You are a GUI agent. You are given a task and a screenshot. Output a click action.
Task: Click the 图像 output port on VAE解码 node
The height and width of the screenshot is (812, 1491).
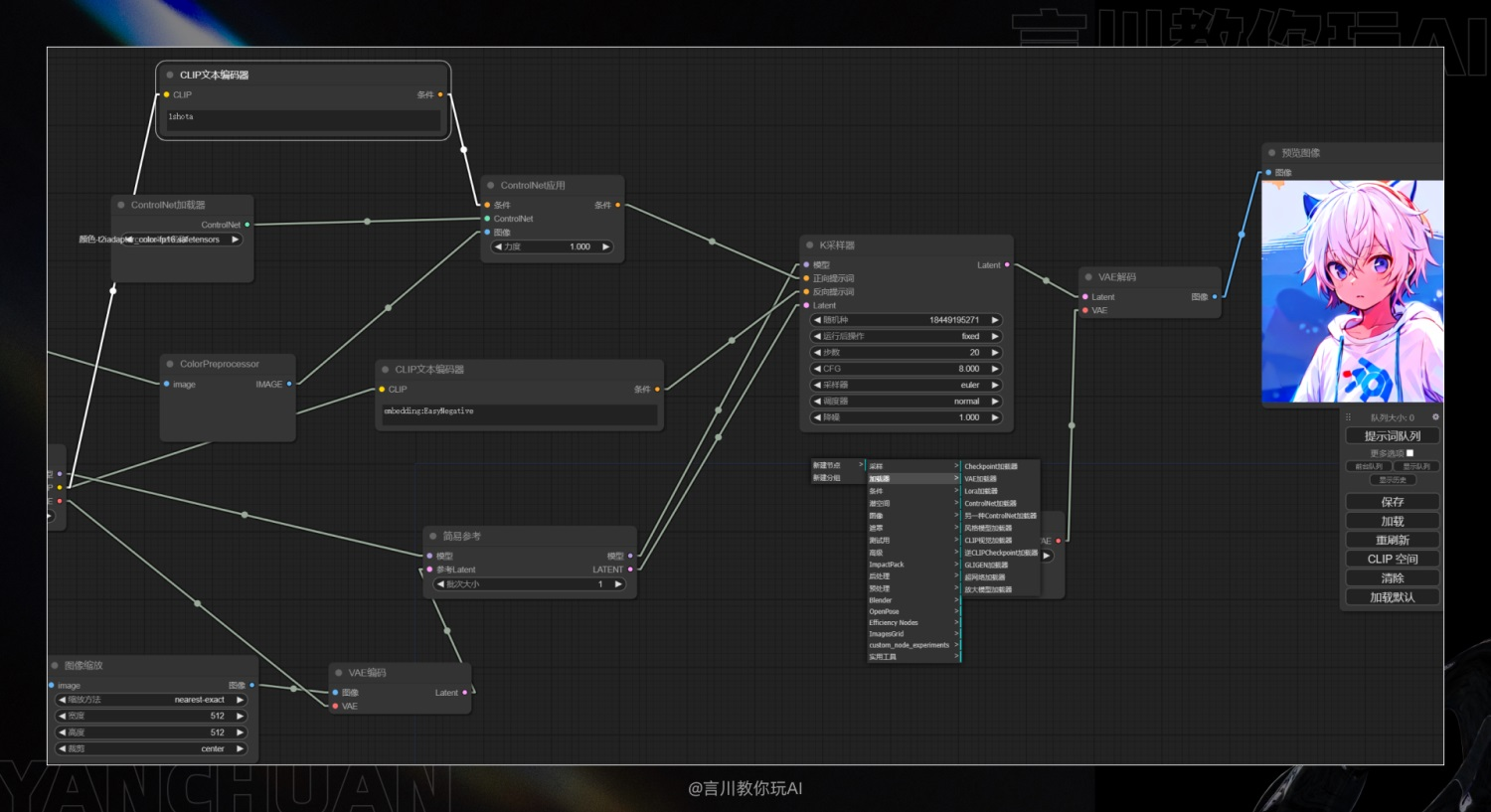point(1214,296)
